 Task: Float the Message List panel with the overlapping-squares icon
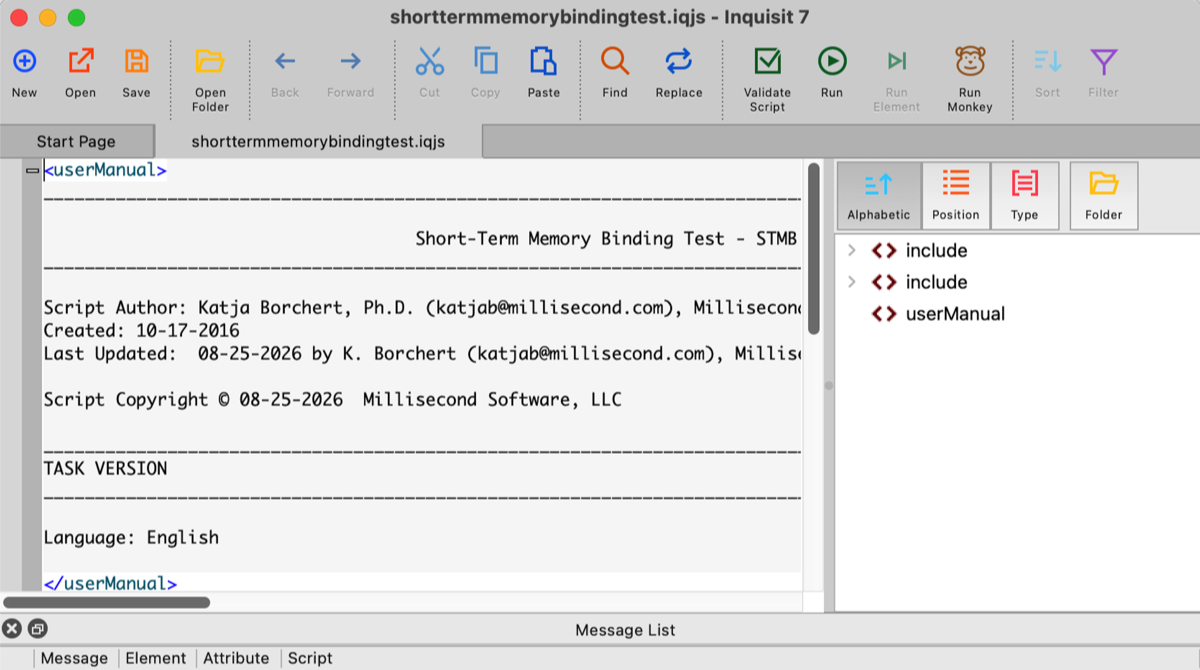[37, 629]
